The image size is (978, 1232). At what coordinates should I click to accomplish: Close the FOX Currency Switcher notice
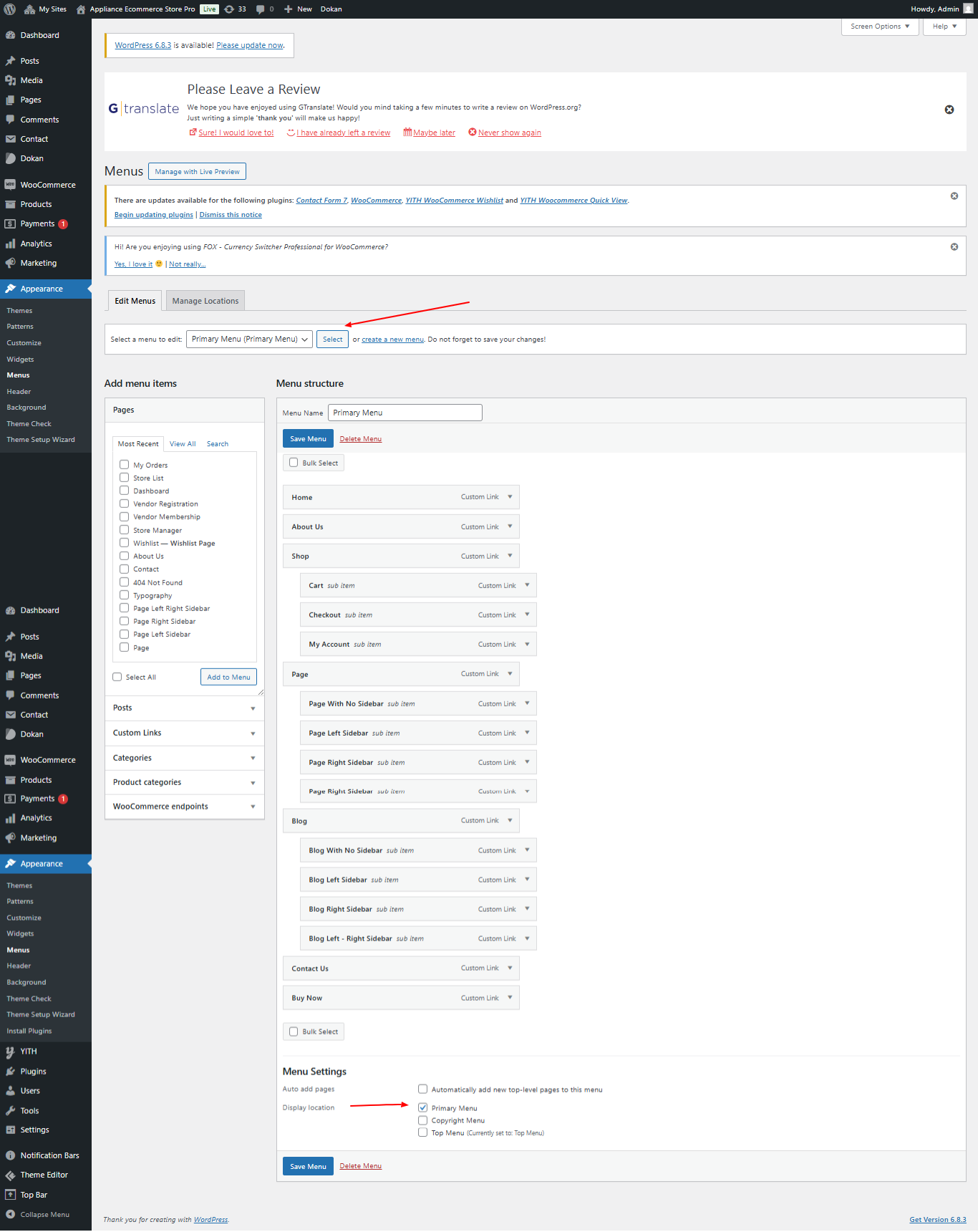[x=954, y=247]
